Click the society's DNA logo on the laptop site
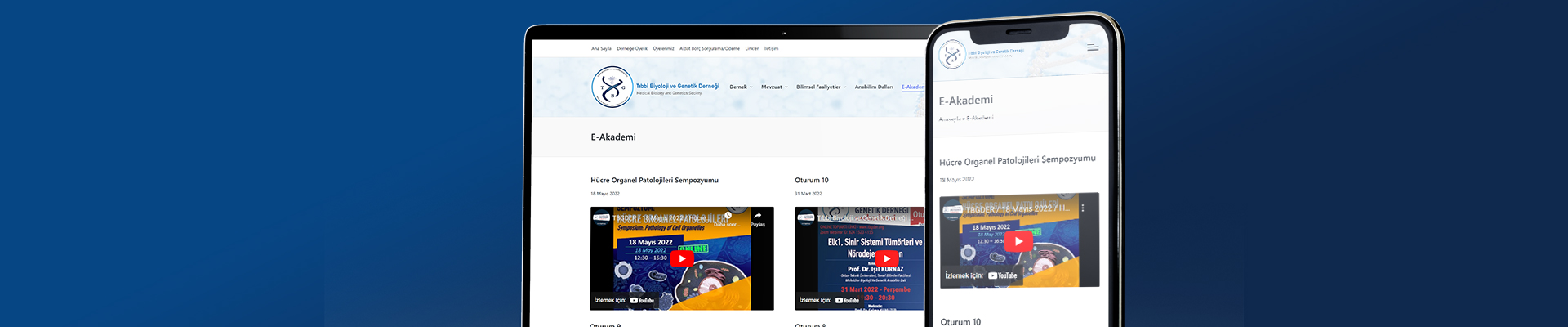The height and width of the screenshot is (327, 1568). [x=612, y=87]
